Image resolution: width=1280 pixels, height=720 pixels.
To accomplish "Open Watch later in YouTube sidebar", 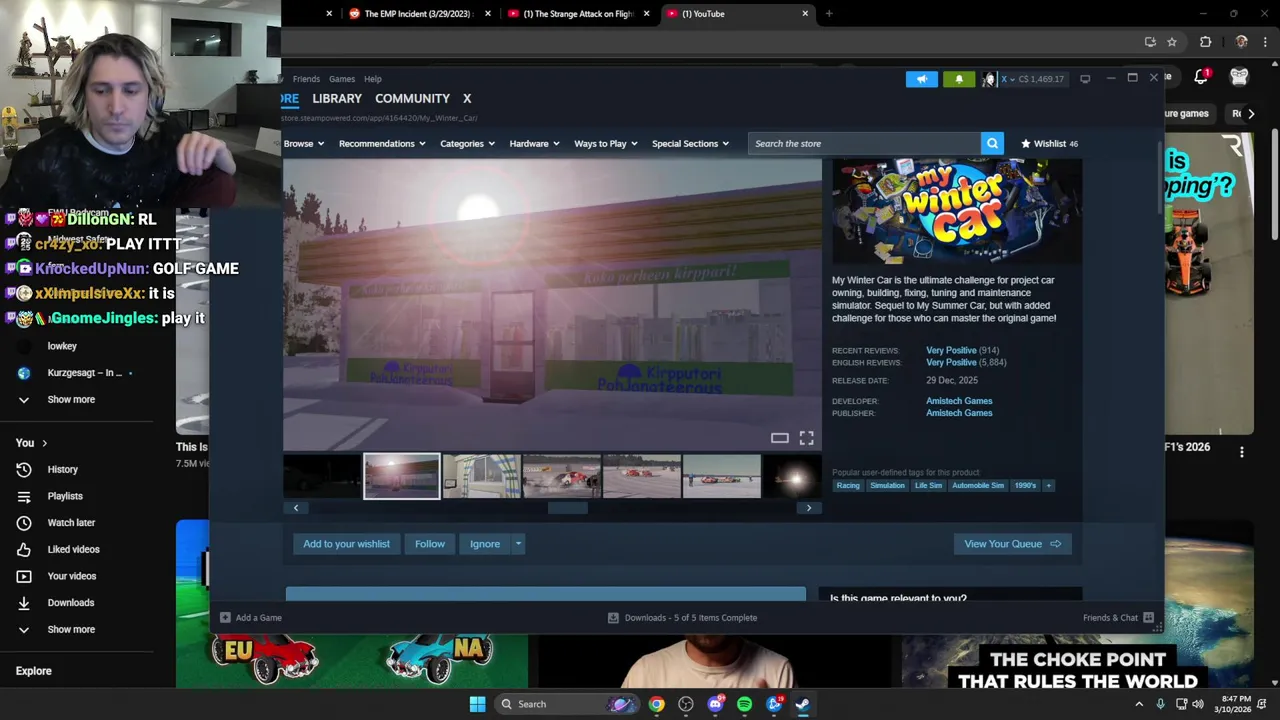I will pos(71,523).
